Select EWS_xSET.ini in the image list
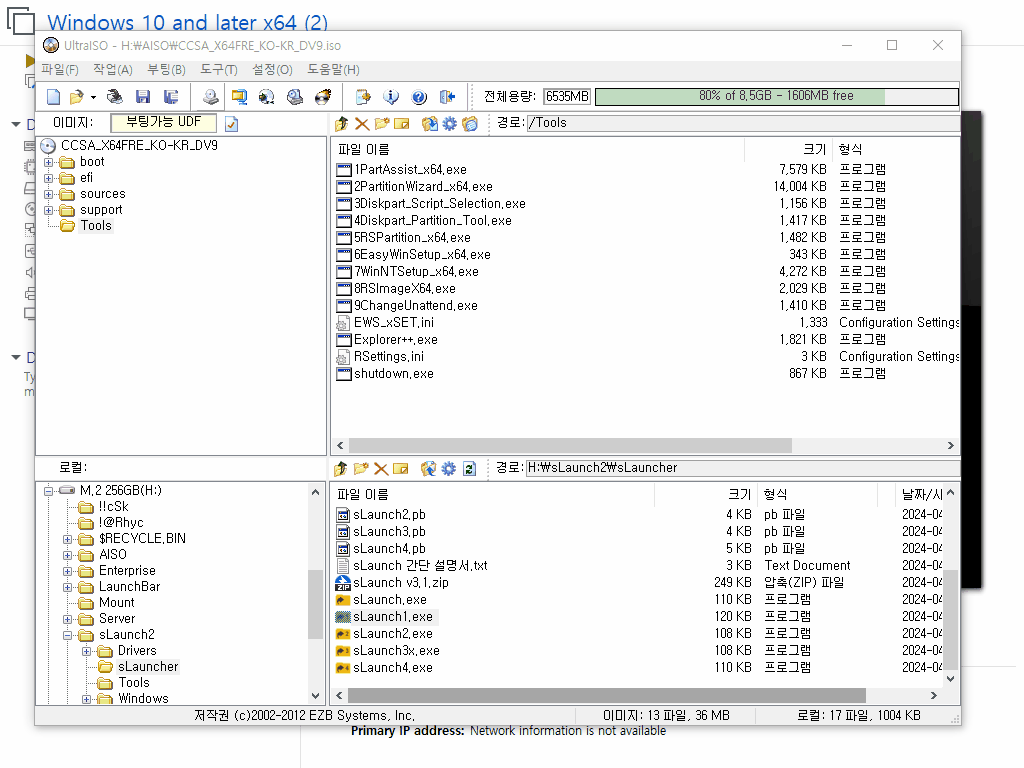 tap(394, 323)
